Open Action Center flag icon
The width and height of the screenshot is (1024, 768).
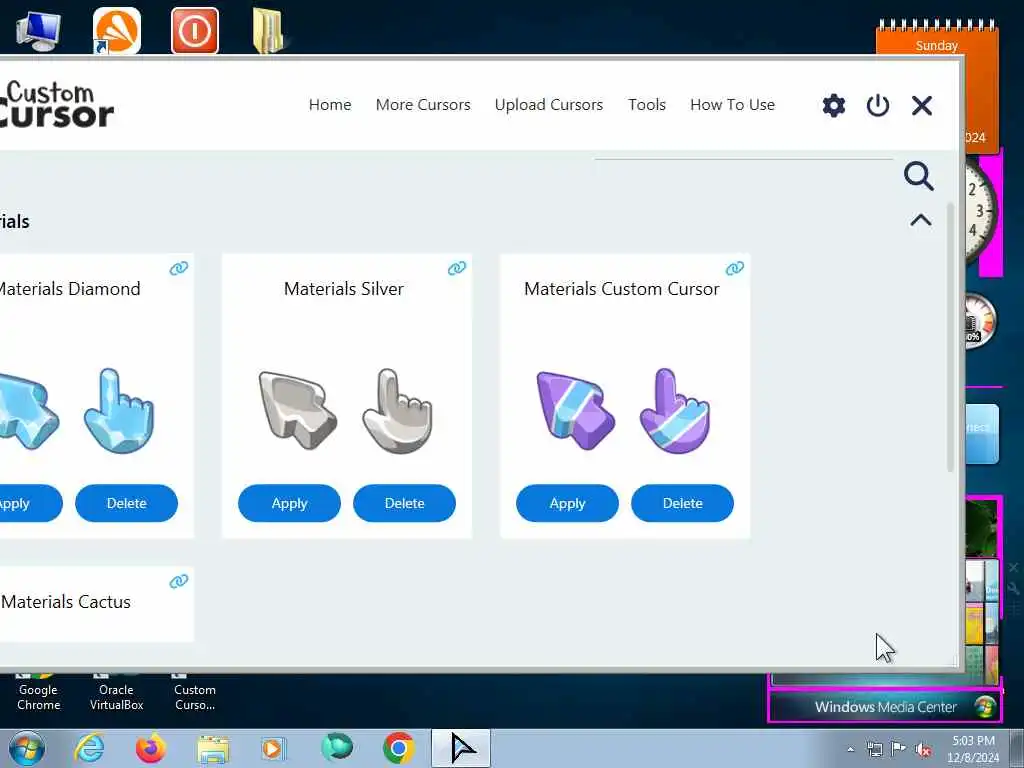899,749
